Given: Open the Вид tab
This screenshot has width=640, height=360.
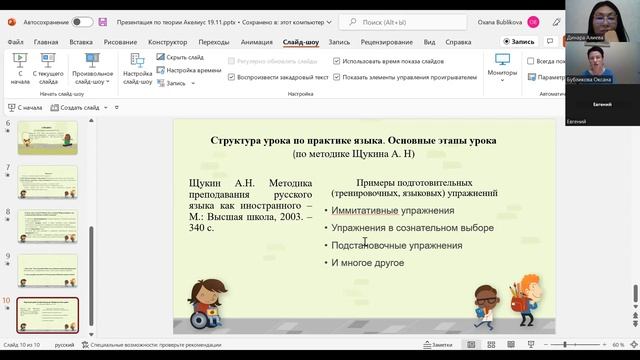Looking at the screenshot, I should coord(429,42).
